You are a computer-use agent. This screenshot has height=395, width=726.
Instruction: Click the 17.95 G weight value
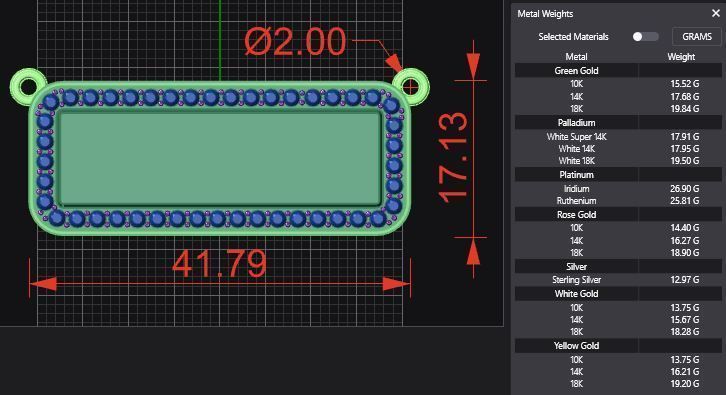tap(684, 149)
